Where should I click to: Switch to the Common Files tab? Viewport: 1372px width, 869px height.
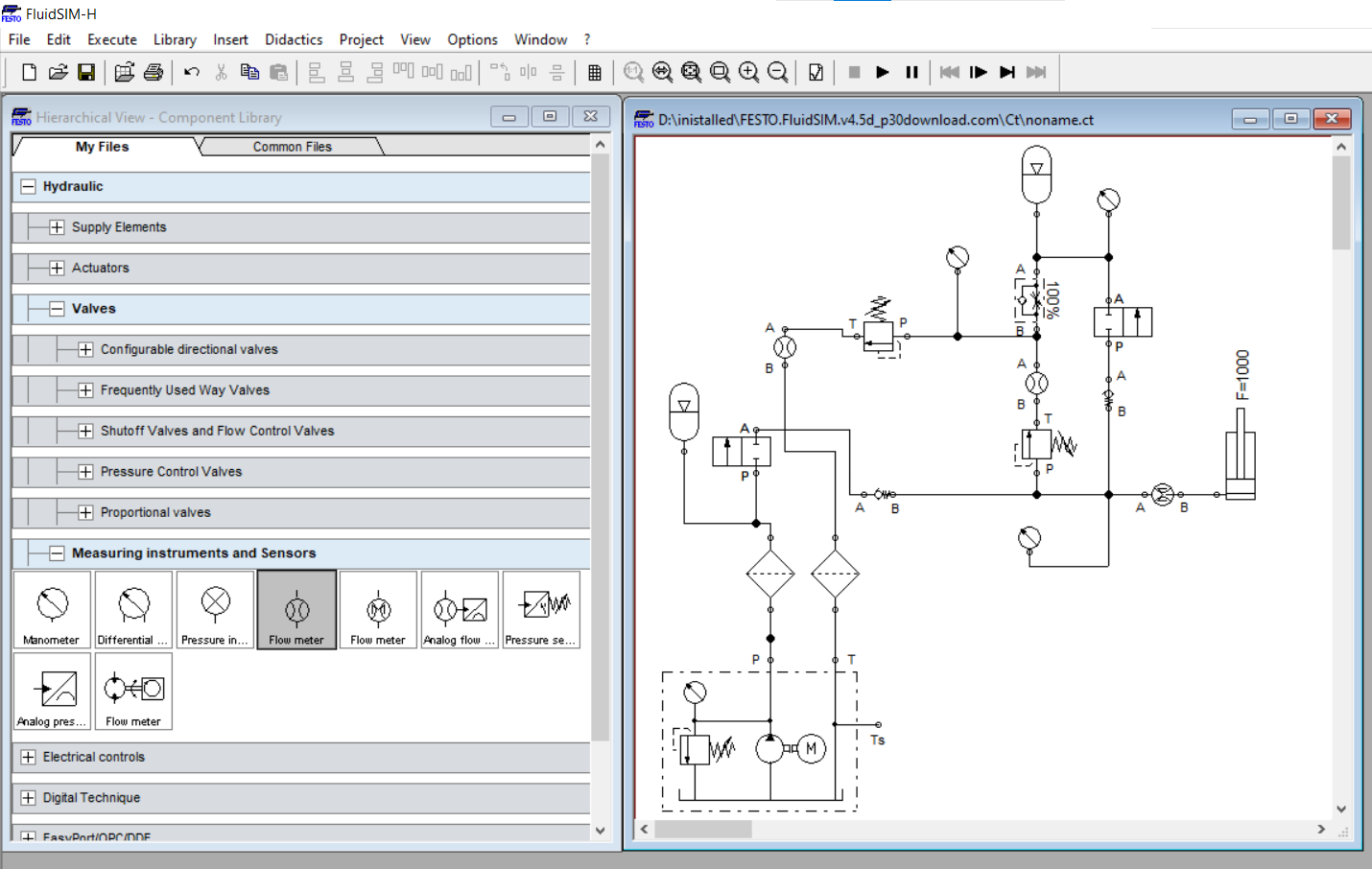point(293,147)
